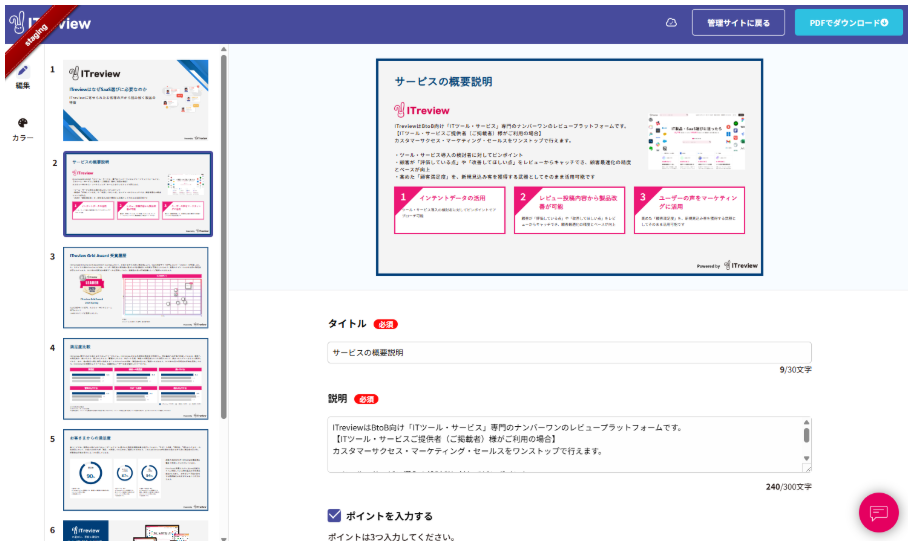This screenshot has width=910, height=549.
Task: Select slide 4 bar chart thumbnail
Action: coord(136,379)
